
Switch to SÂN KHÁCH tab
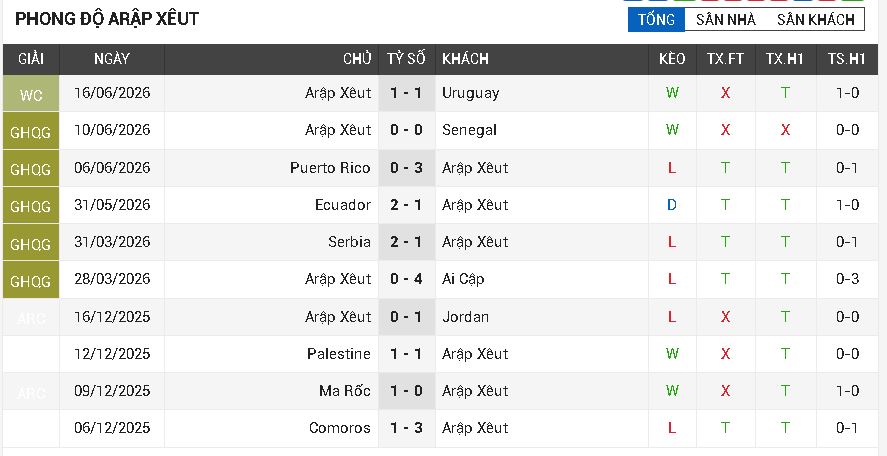[815, 20]
